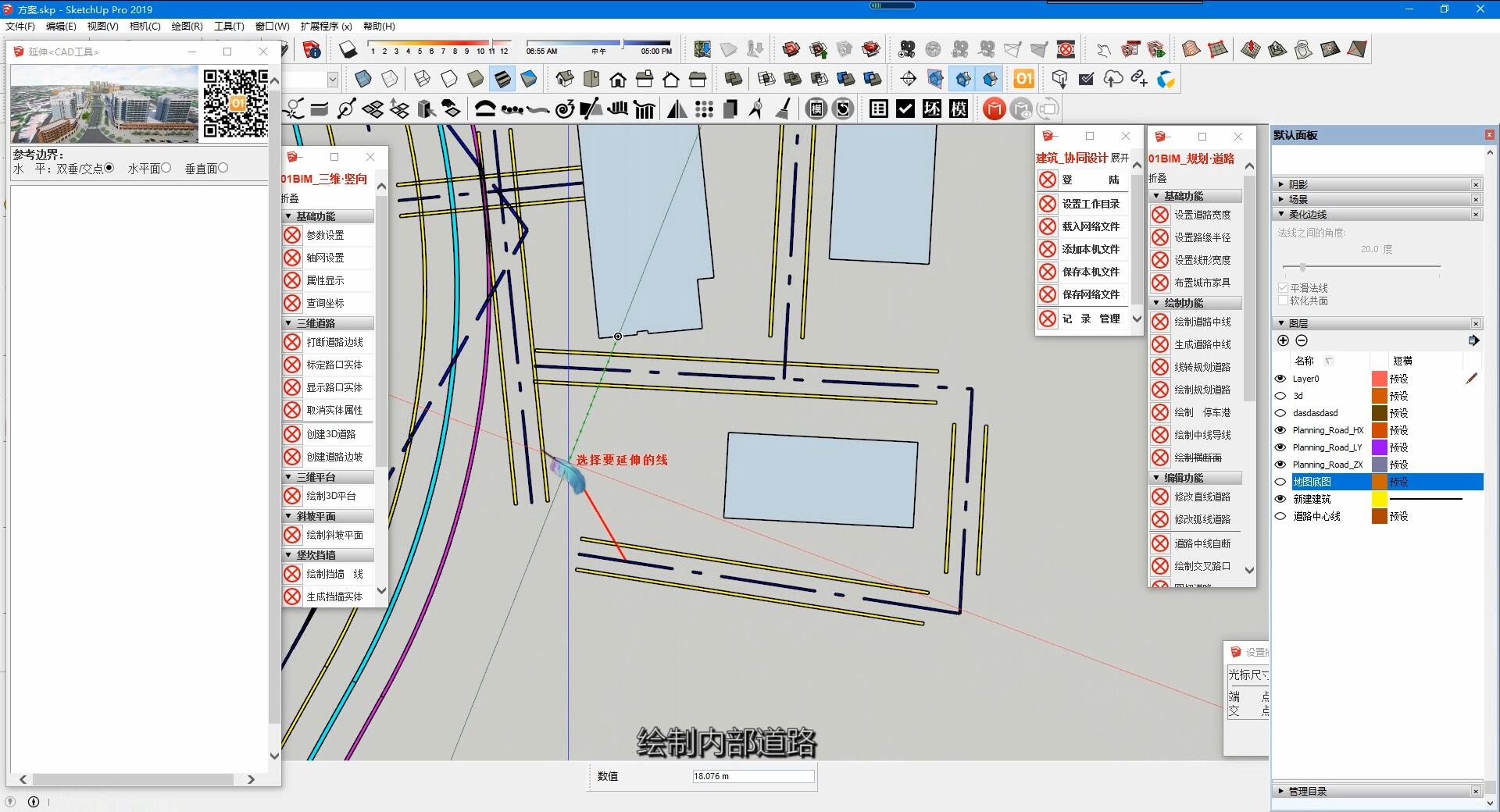This screenshot has width=1500, height=812.
Task: Click the 绘制交叉路口 button
Action: pyautogui.click(x=1195, y=566)
